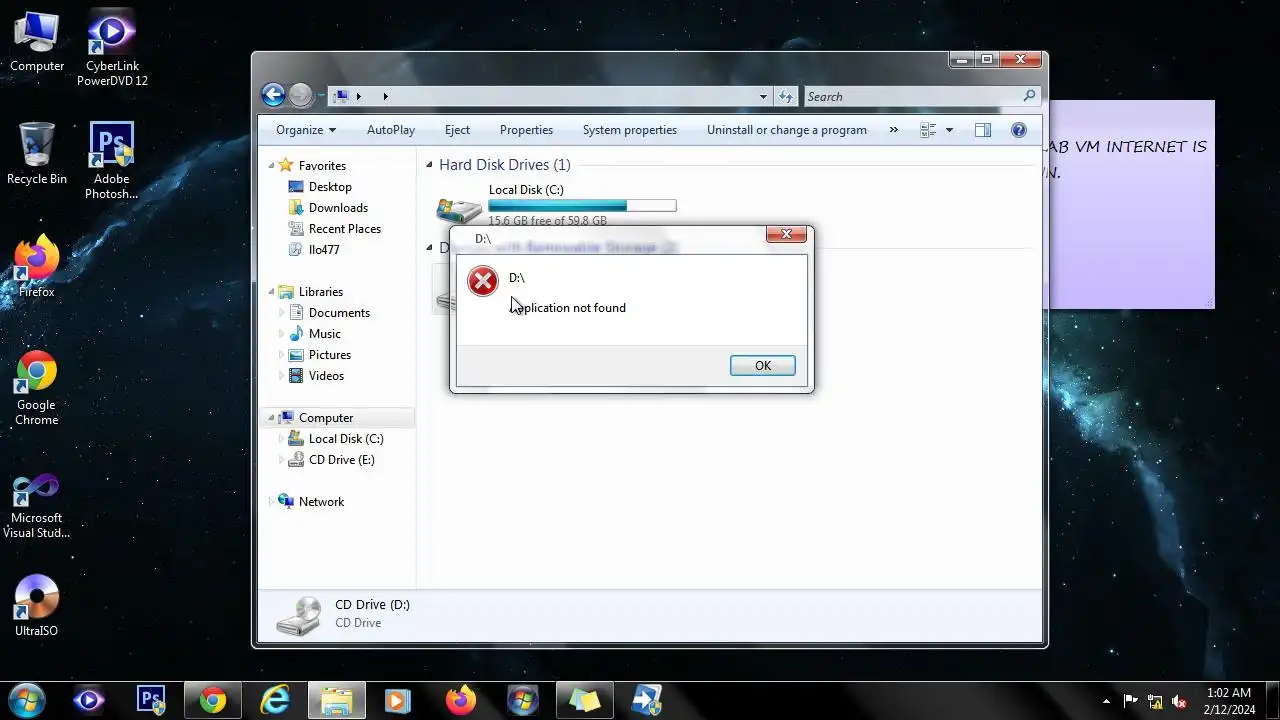Open Adobe Photoshop desktop shortcut
Image resolution: width=1280 pixels, height=720 pixels.
[112, 161]
